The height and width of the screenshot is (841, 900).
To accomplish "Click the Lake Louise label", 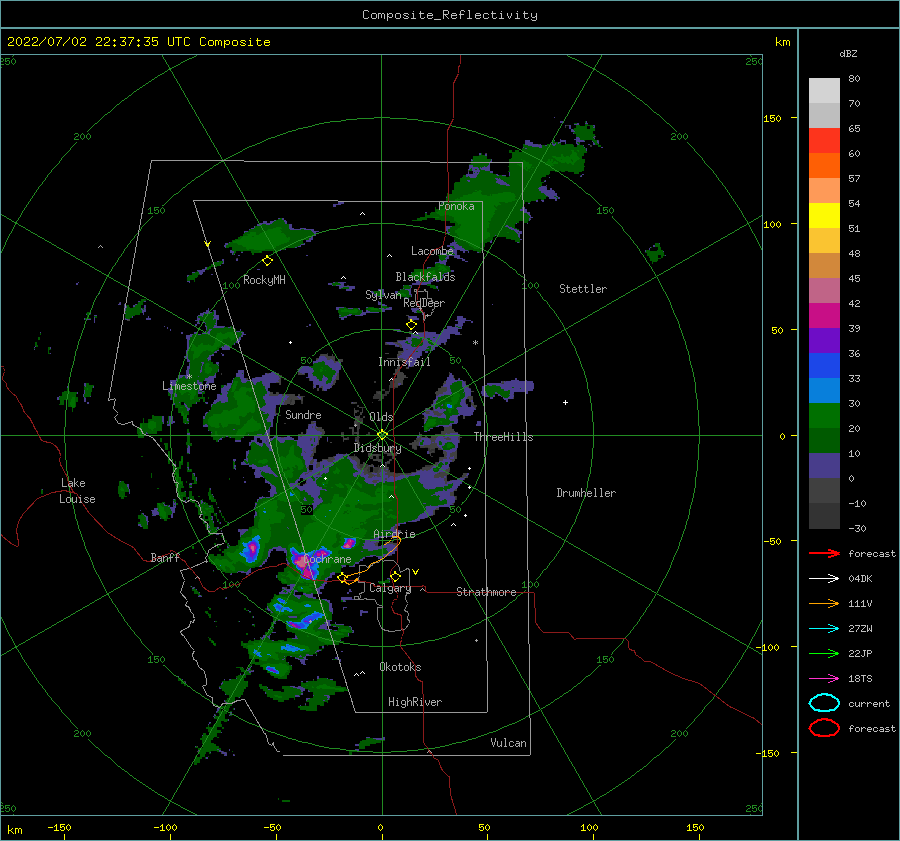I will pyautogui.click(x=77, y=491).
